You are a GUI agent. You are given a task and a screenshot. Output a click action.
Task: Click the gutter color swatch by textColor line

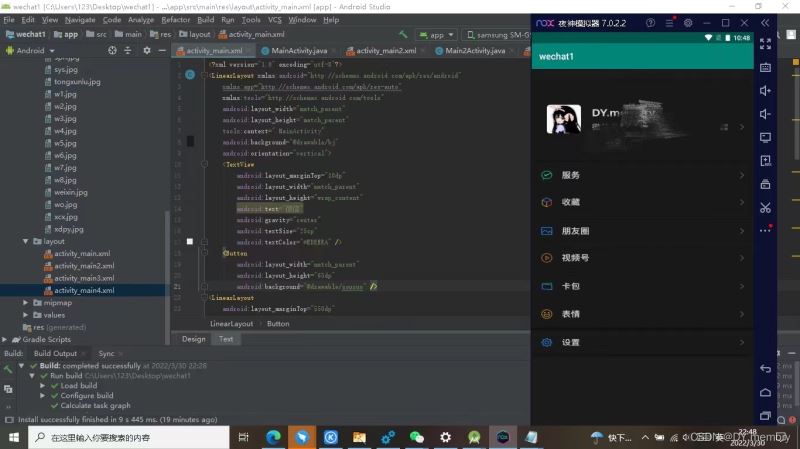click(190, 242)
